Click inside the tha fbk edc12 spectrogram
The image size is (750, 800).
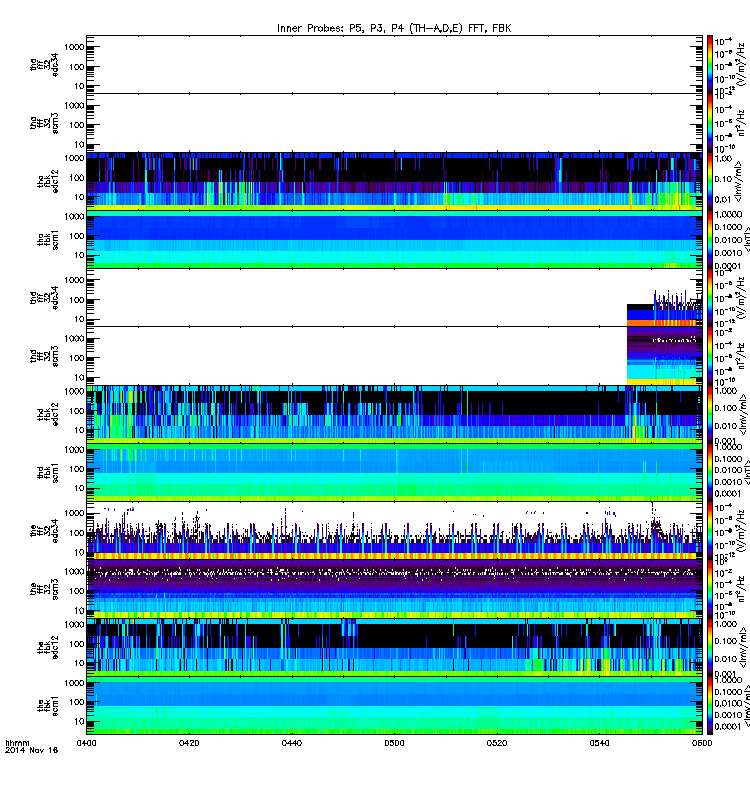pos(394,181)
